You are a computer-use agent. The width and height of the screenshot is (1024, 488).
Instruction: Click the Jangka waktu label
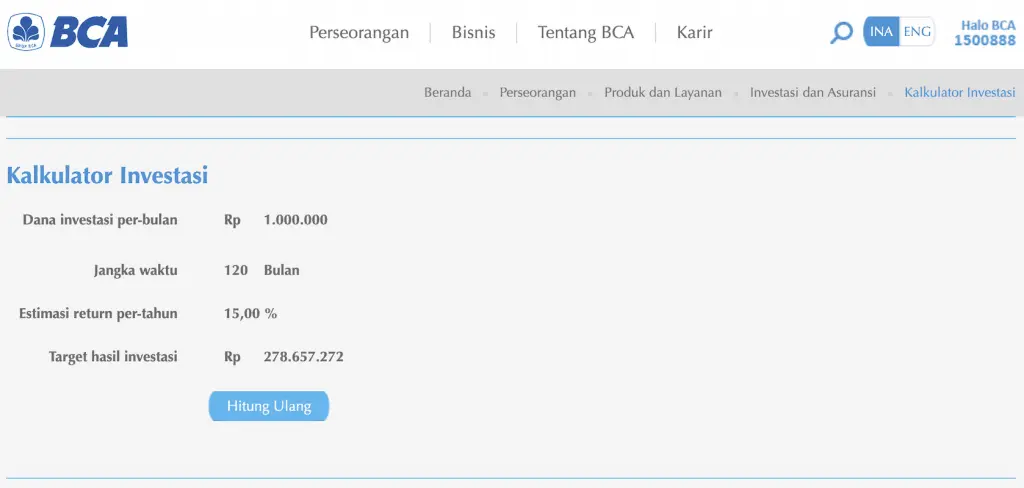[136, 270]
